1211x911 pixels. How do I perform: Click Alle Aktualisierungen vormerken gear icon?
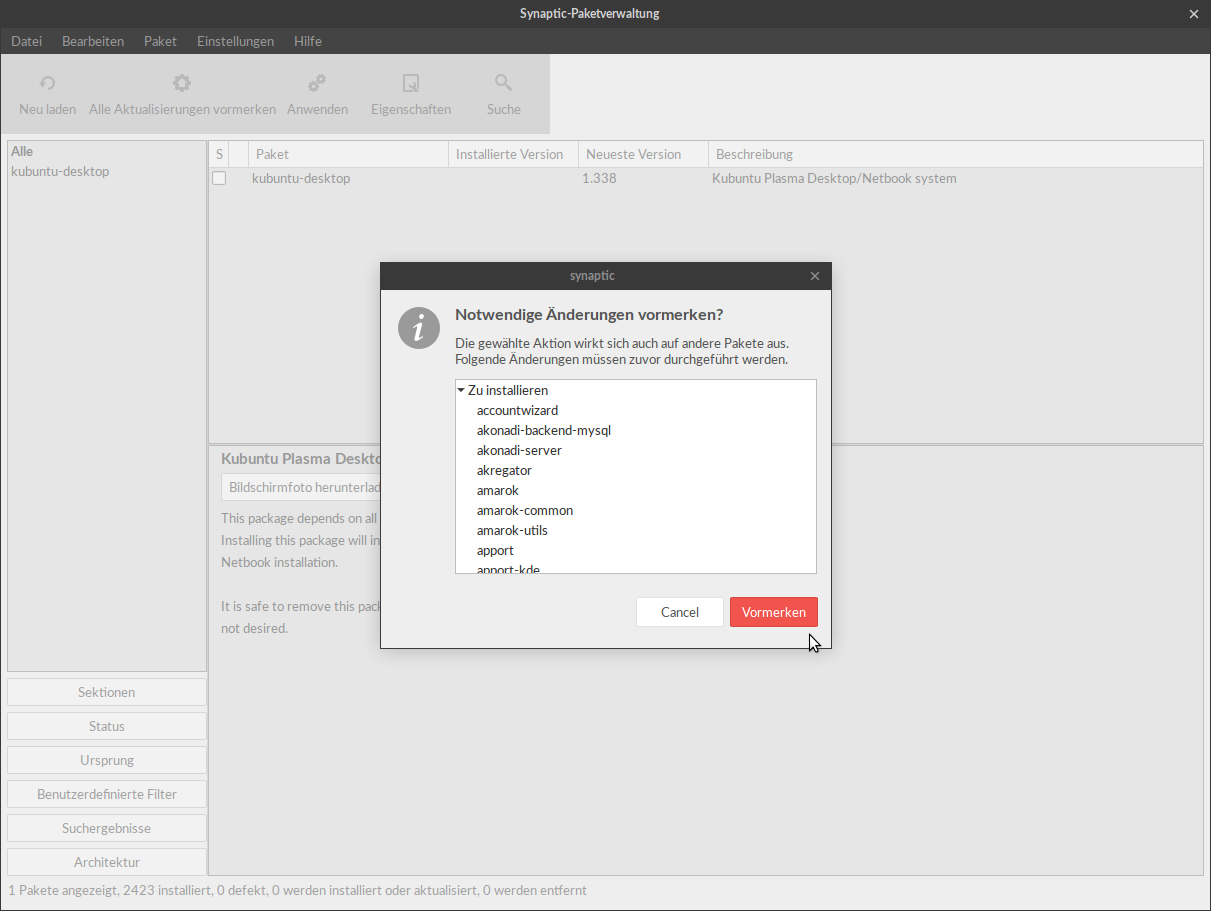(182, 83)
